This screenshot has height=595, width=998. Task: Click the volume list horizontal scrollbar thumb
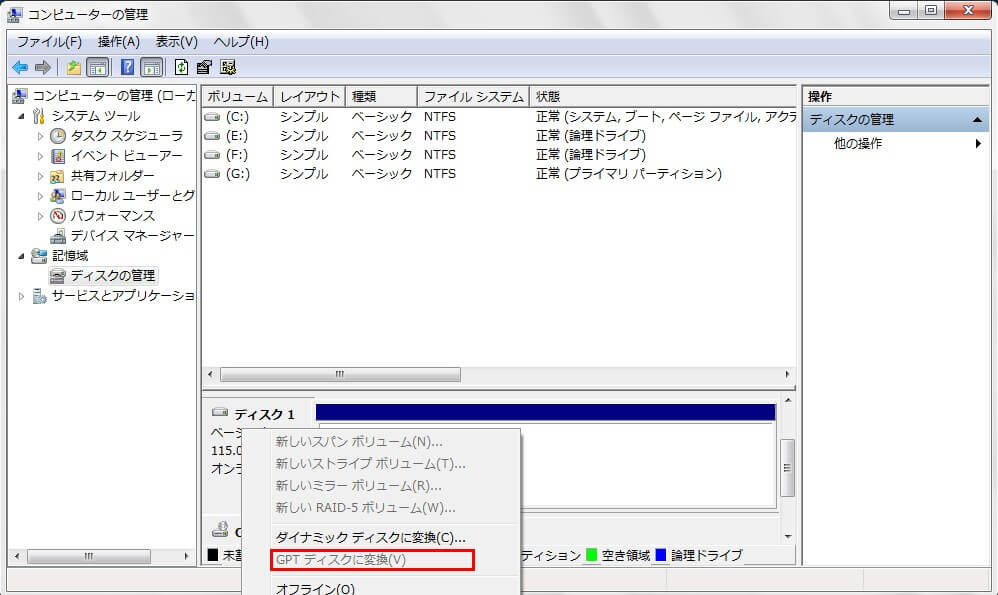(340, 374)
